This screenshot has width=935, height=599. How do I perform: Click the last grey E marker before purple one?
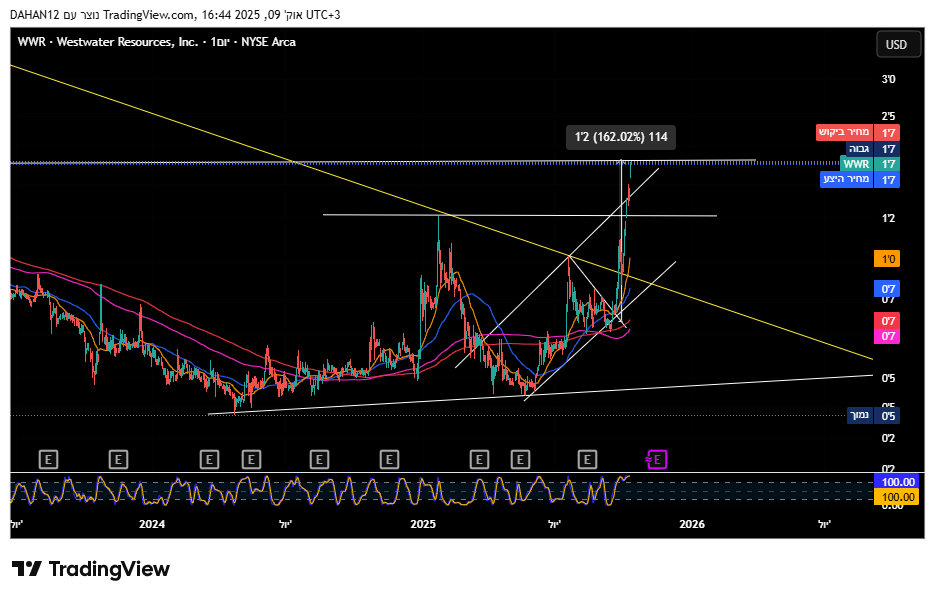coord(587,460)
